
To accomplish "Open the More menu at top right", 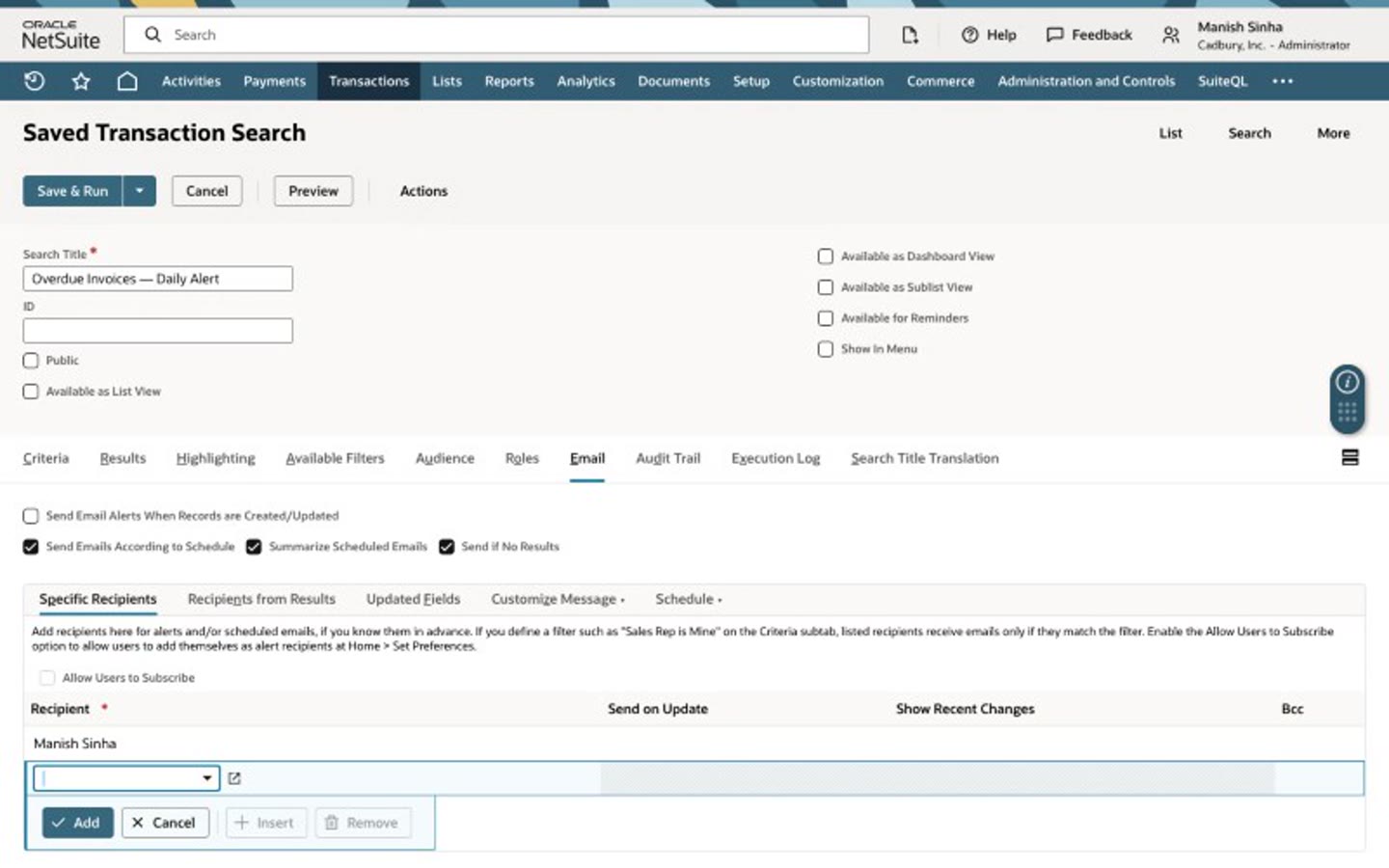I will click(1333, 133).
